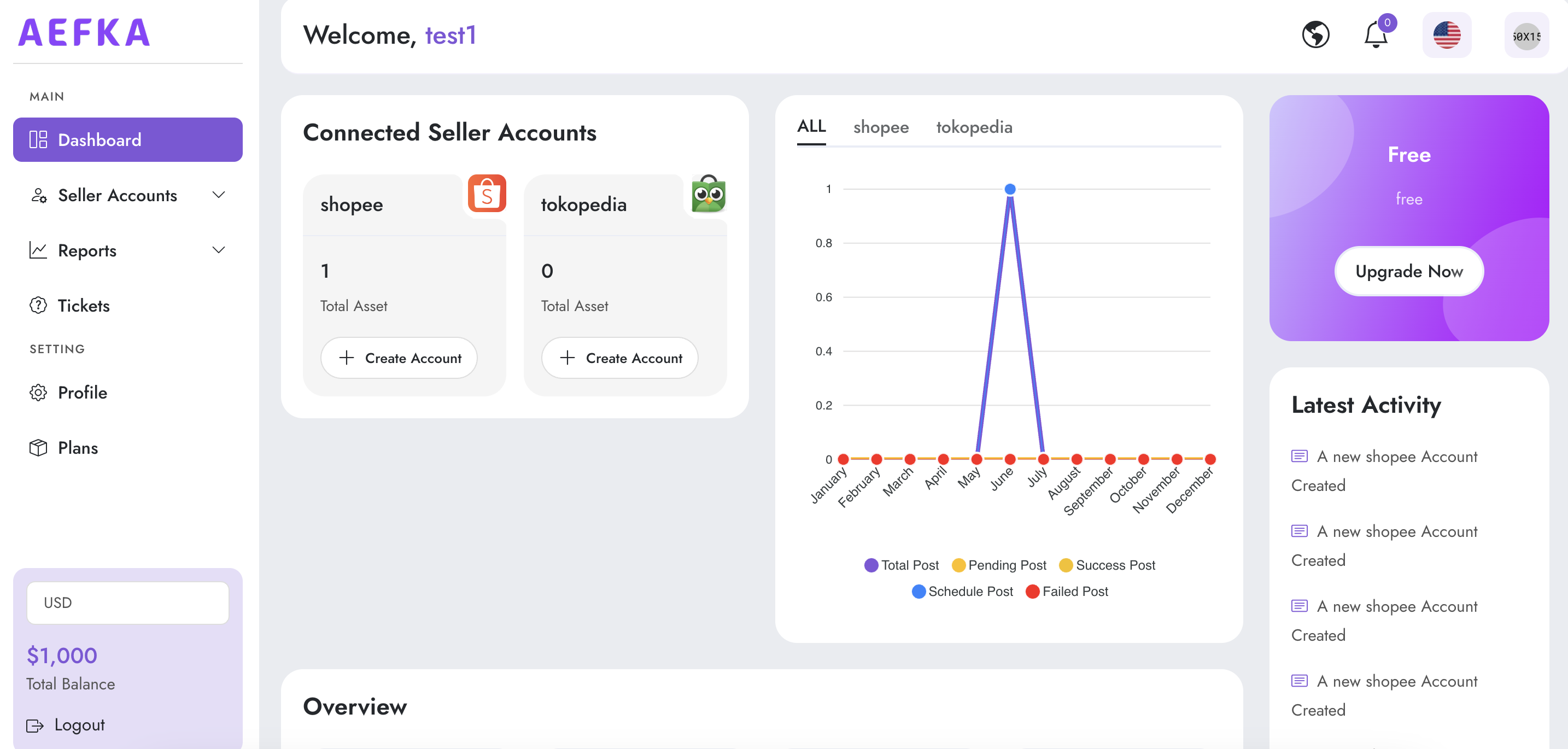Open the USD currency dropdown
This screenshot has width=1568, height=749.
(127, 602)
